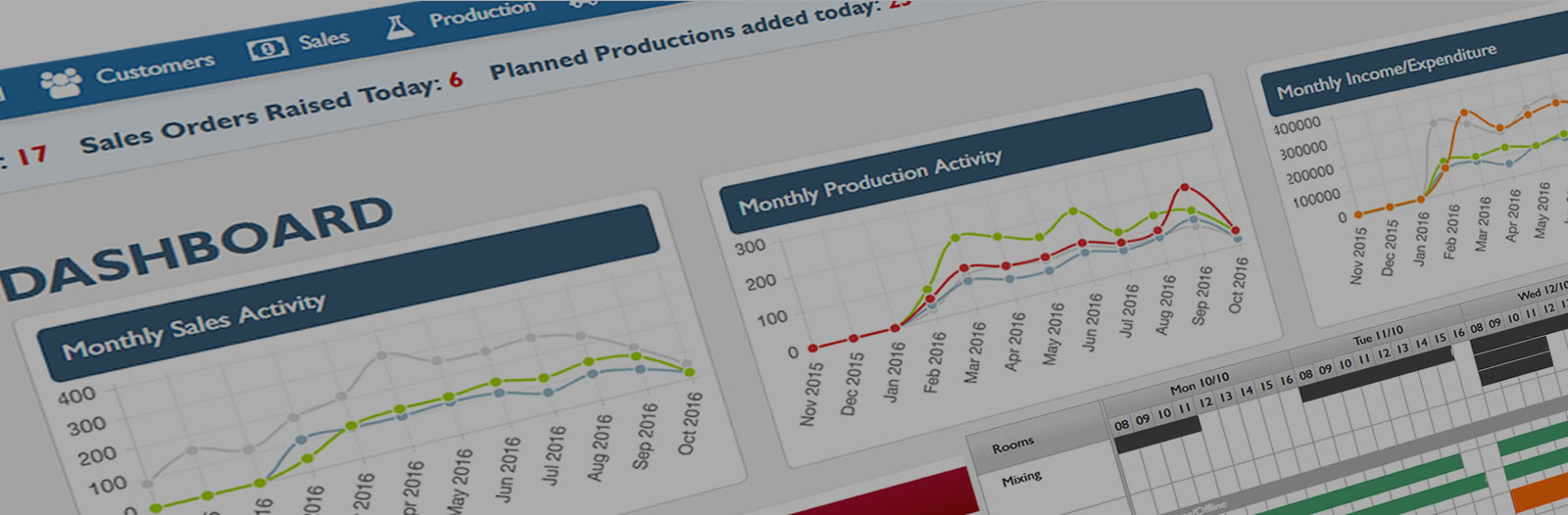Click the 12 hour cell under Mon 10/10

click(x=1205, y=401)
